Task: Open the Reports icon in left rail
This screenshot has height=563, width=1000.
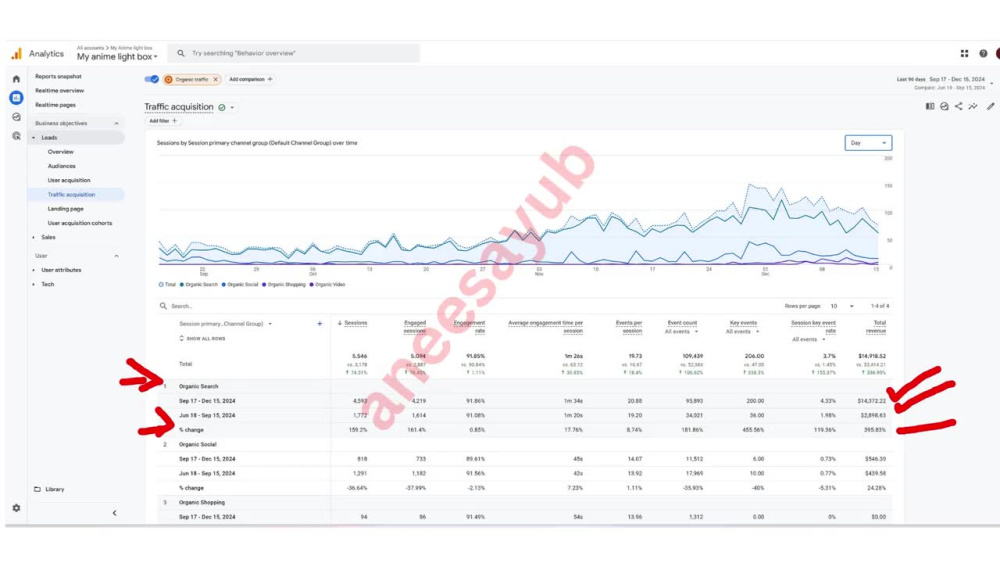Action: pos(17,98)
